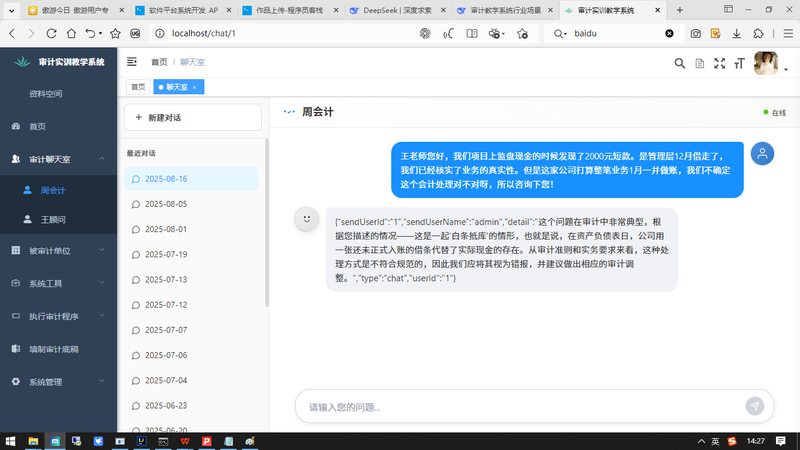The image size is (800, 450).
Task: Take a browser screenshot with camera icon
Action: point(695,33)
